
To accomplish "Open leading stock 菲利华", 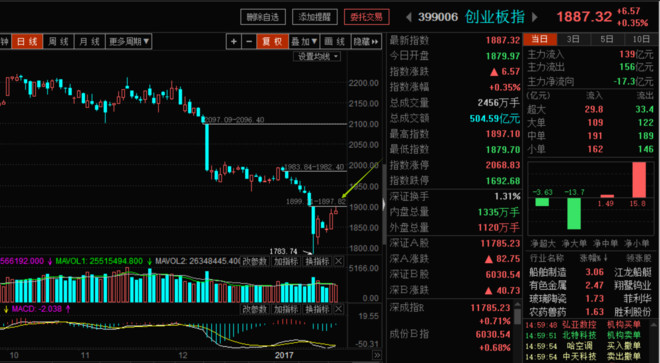I will (637, 299).
